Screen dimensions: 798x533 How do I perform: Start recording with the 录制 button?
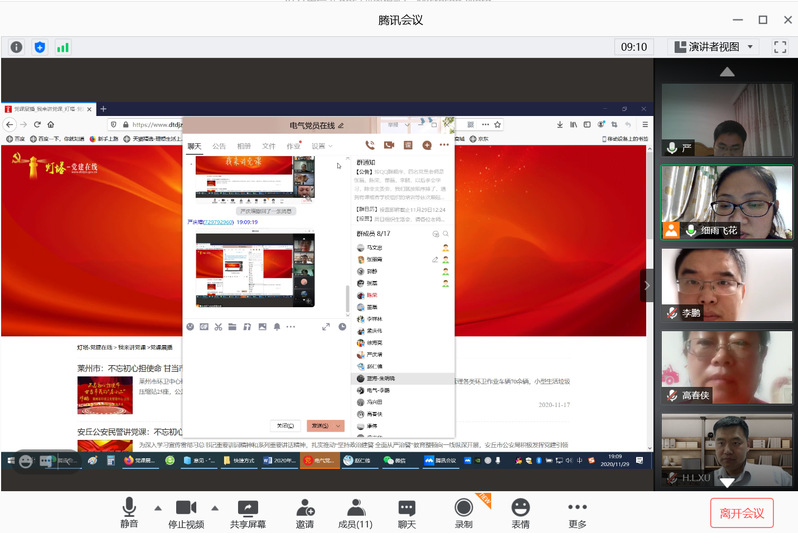[x=463, y=513]
